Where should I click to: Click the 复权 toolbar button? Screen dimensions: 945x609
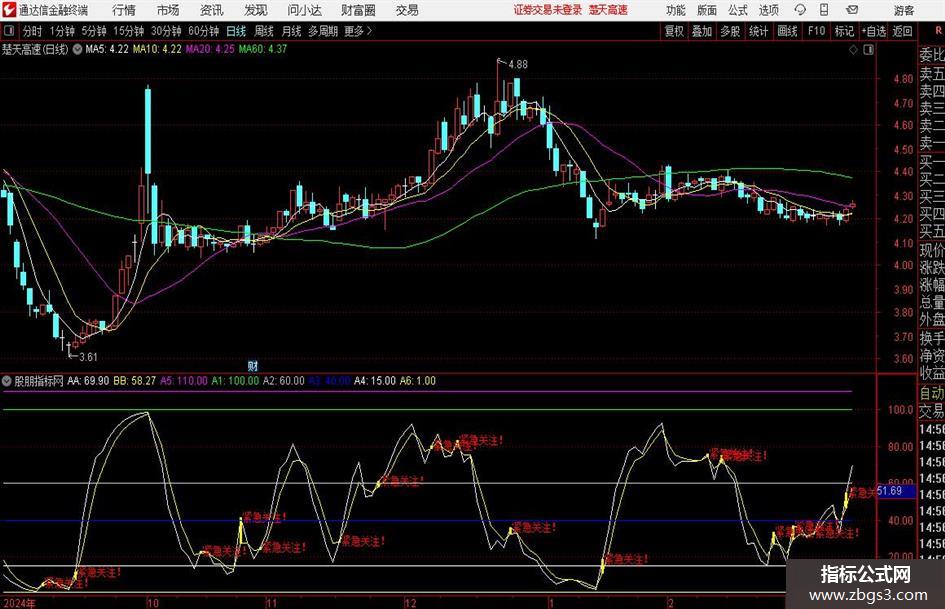coord(674,31)
